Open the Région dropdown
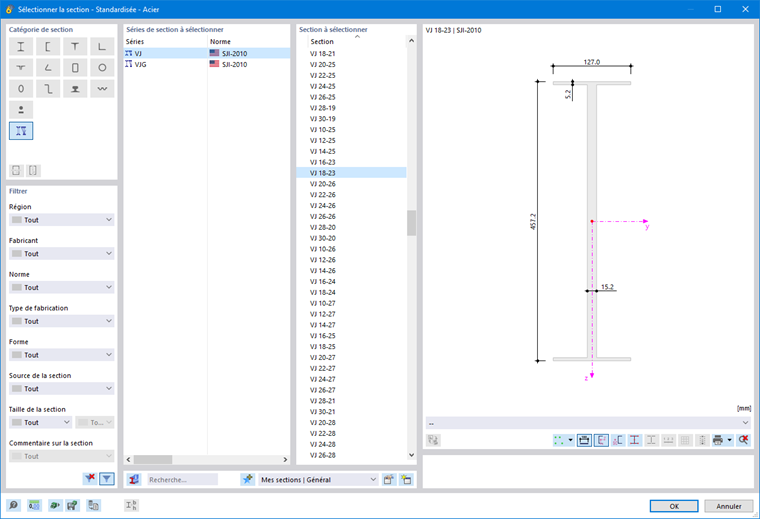Viewport: 760px width, 519px height. [62, 220]
